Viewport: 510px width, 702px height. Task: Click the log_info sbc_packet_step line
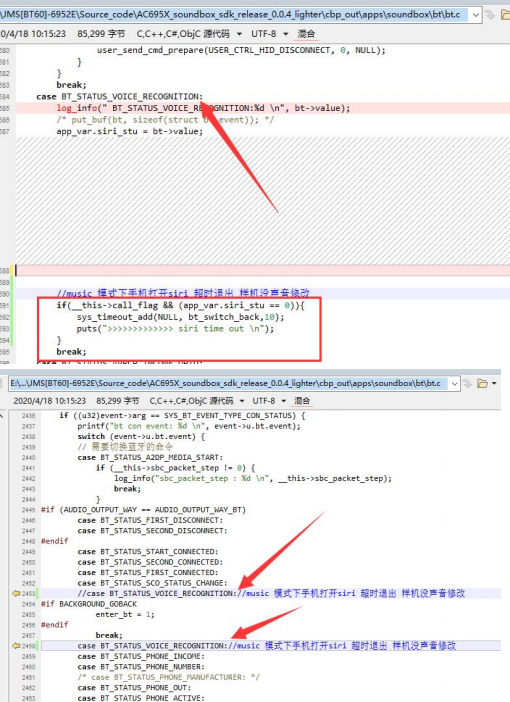[253, 478]
